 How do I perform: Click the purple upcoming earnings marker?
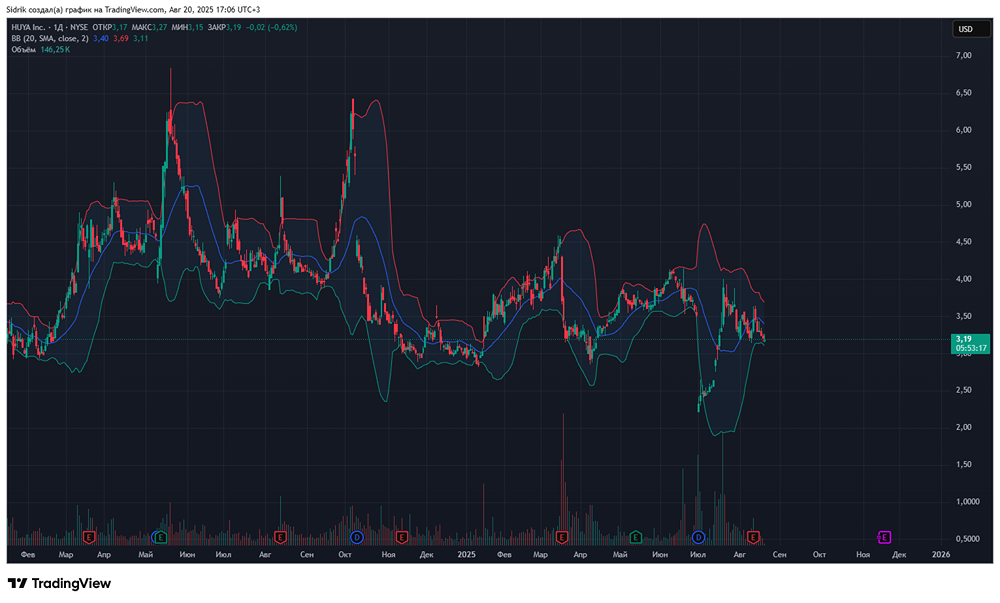(x=884, y=537)
